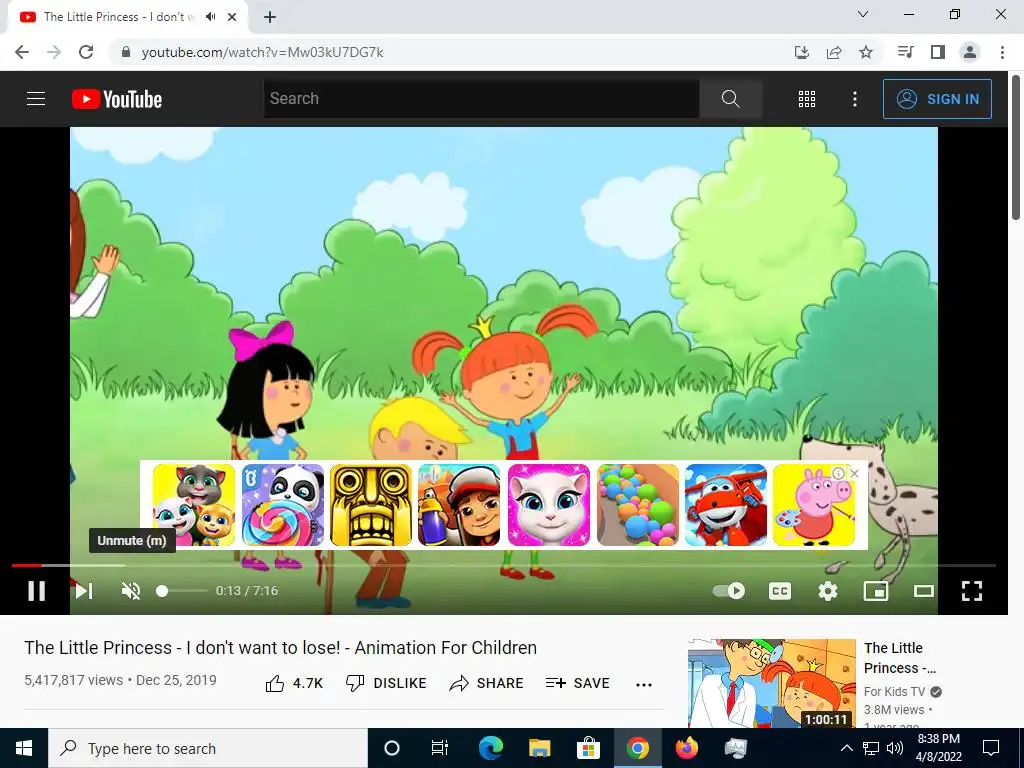Viewport: 1024px width, 768px height.
Task: Adjust the volume slider
Action: tap(182, 590)
